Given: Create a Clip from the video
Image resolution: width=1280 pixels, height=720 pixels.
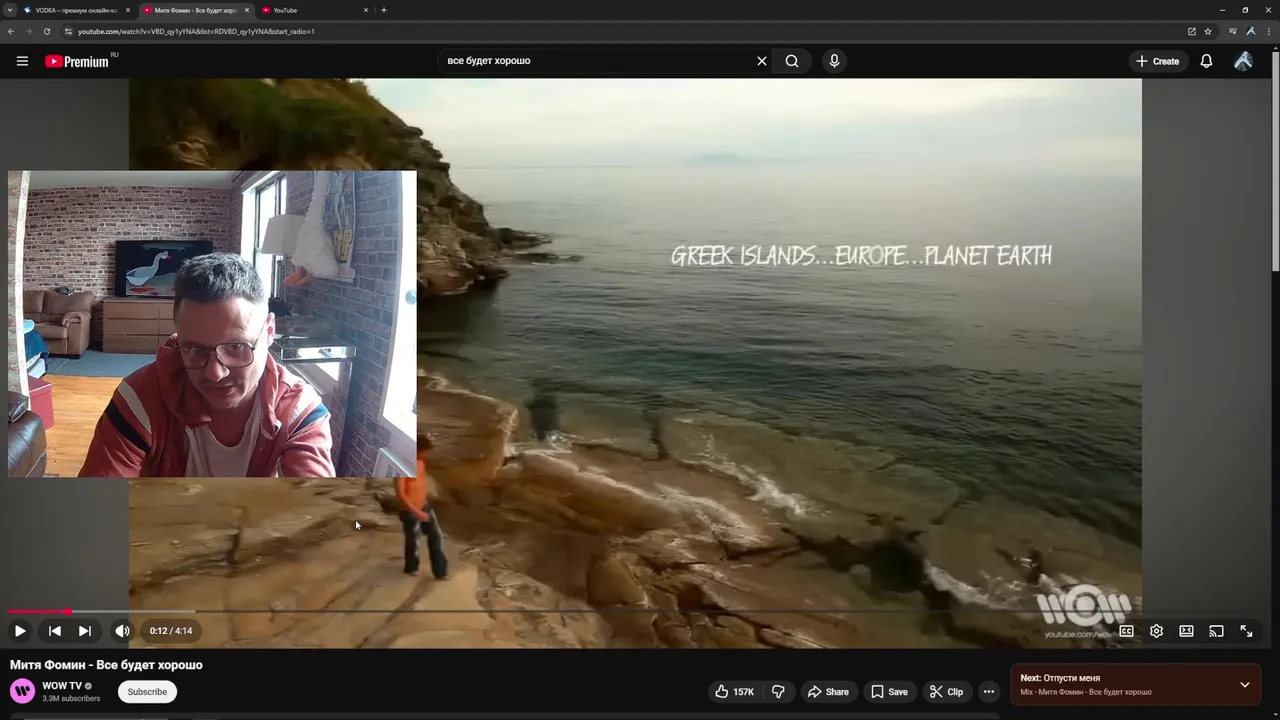Looking at the screenshot, I should 946,692.
